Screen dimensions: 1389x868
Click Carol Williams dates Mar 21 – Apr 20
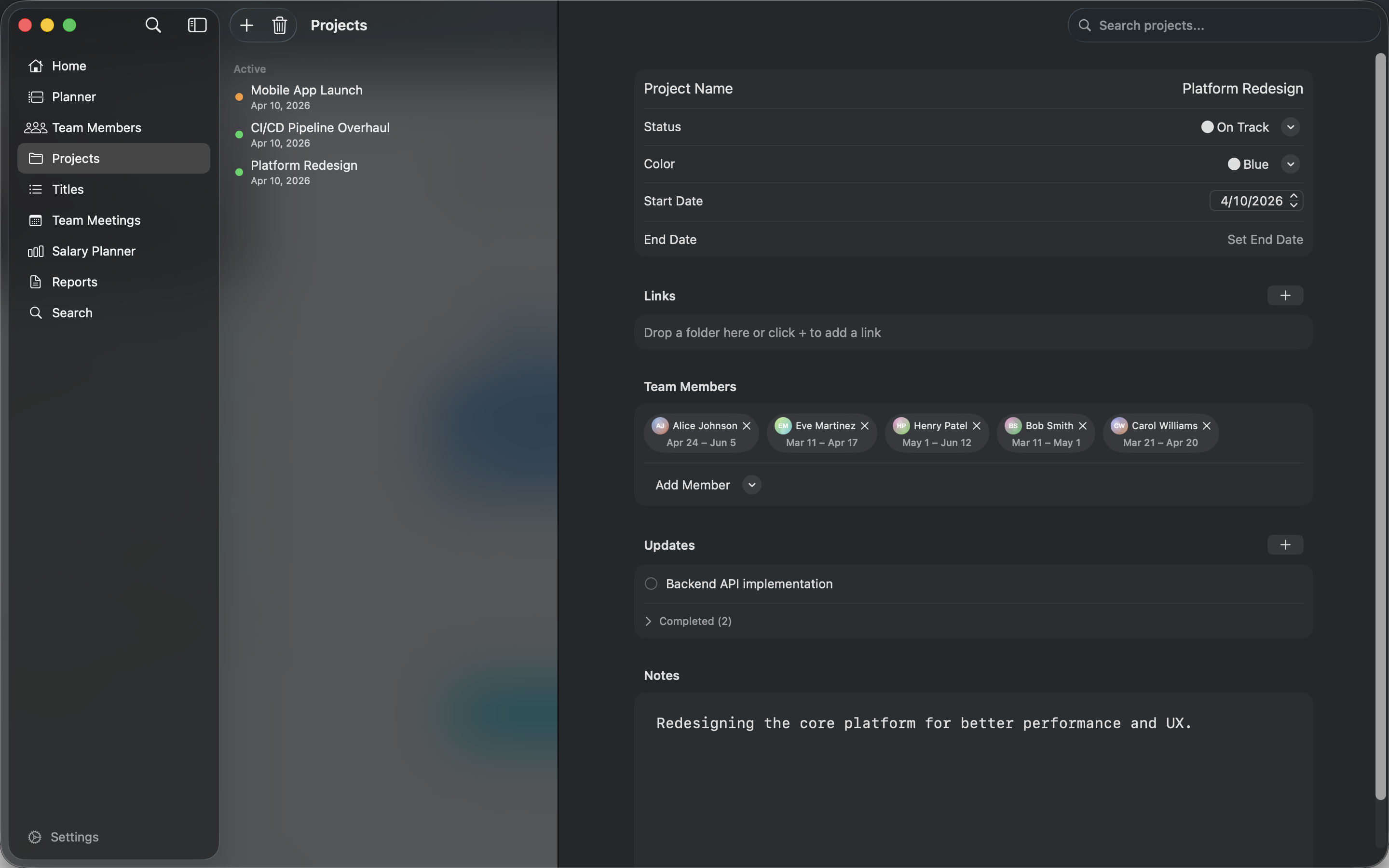[x=1160, y=443]
